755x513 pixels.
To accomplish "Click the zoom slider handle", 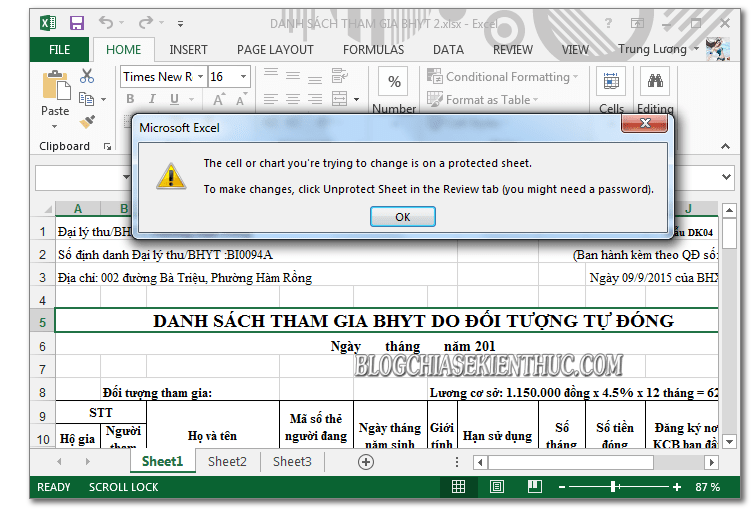I will click(x=613, y=487).
